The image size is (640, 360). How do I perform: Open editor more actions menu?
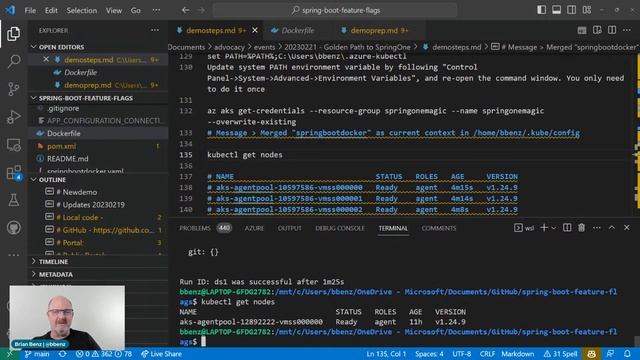pos(627,30)
